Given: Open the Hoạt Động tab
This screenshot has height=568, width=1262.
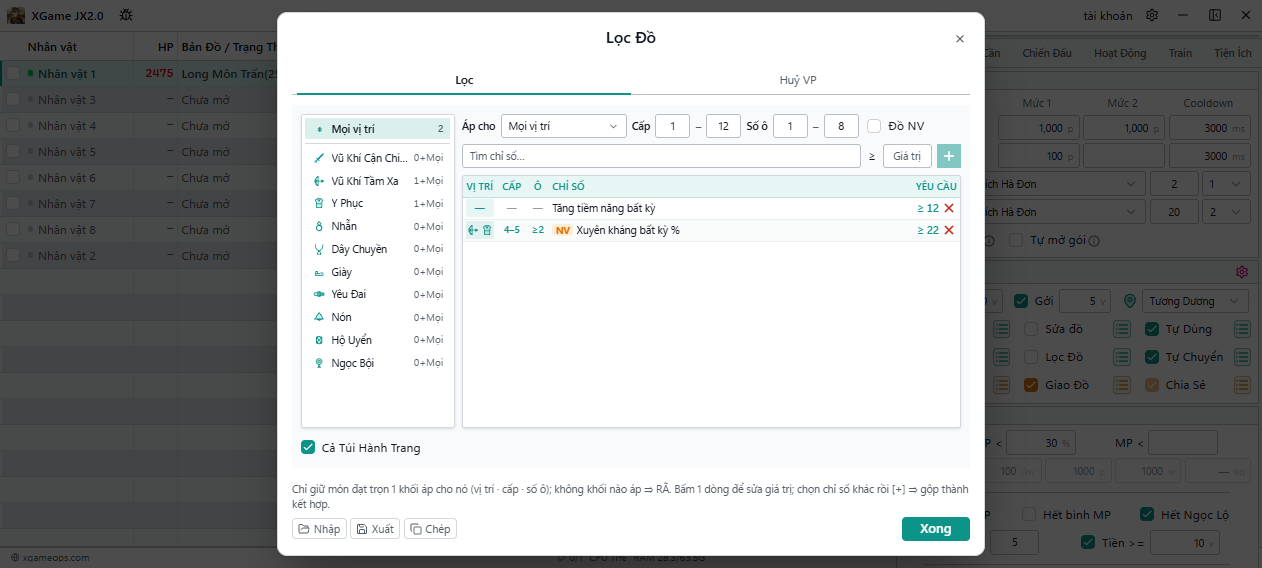Looking at the screenshot, I should click(1120, 53).
